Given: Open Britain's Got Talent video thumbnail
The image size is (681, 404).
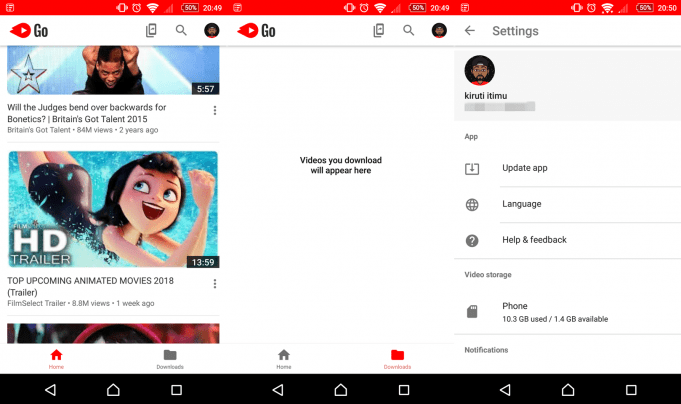Looking at the screenshot, I should pyautogui.click(x=113, y=70).
